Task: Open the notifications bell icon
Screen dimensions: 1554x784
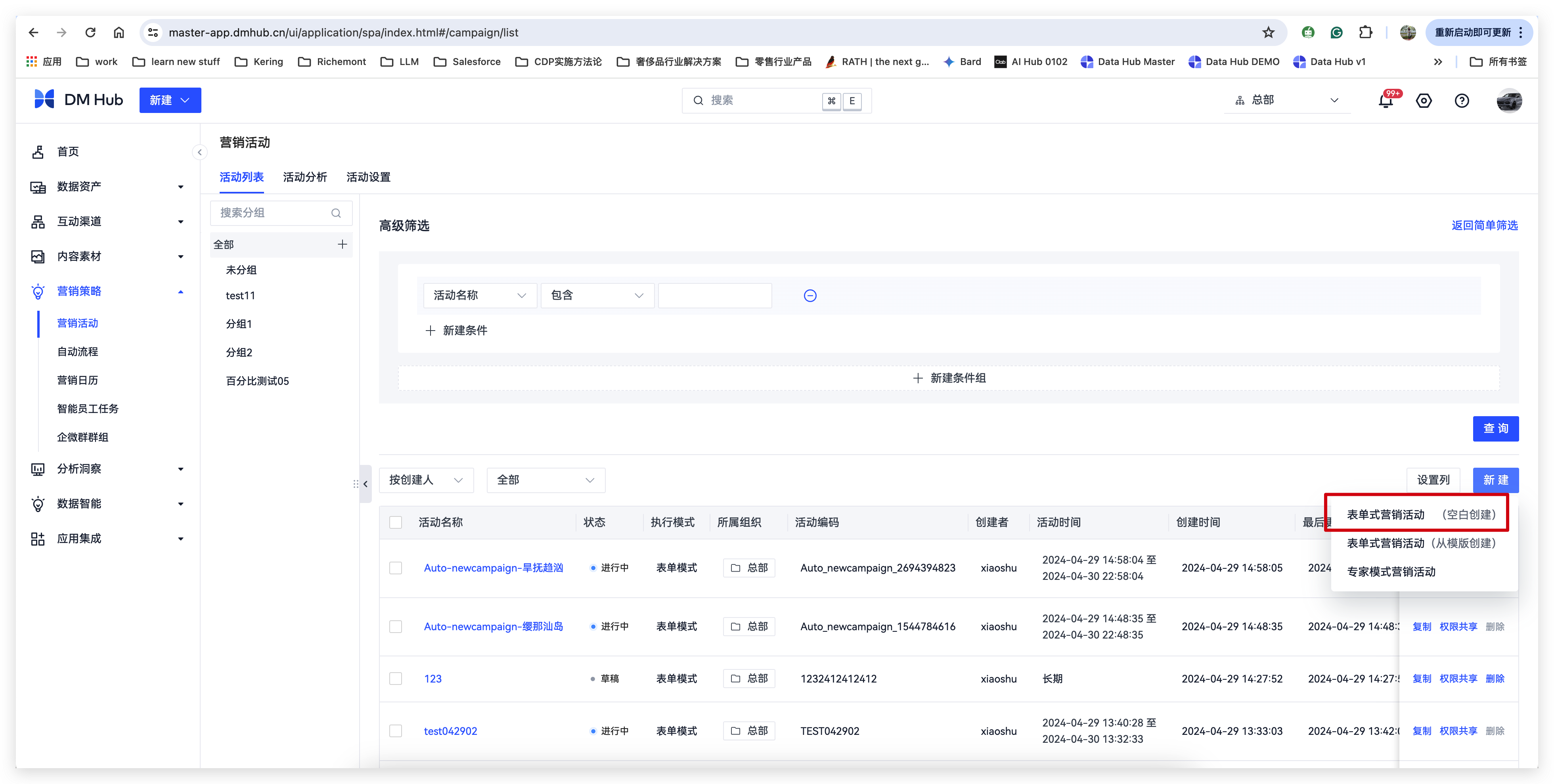Action: (x=1386, y=100)
